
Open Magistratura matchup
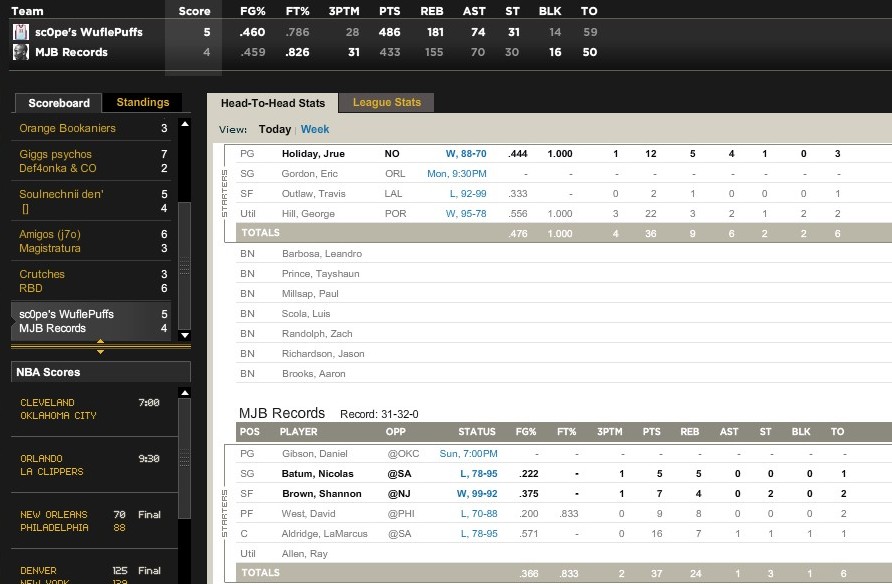pyautogui.click(x=49, y=248)
